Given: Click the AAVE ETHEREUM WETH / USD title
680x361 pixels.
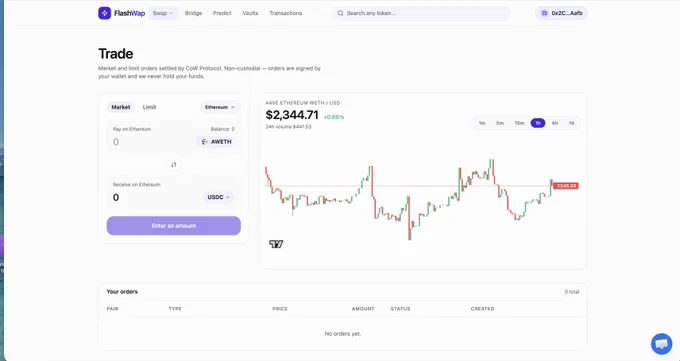Looking at the screenshot, I should tap(303, 103).
